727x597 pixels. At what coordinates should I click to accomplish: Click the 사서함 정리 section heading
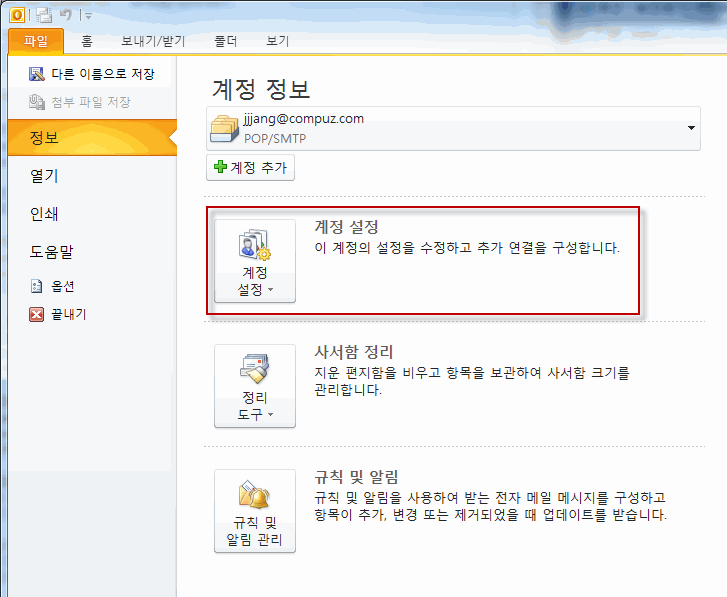pos(354,352)
